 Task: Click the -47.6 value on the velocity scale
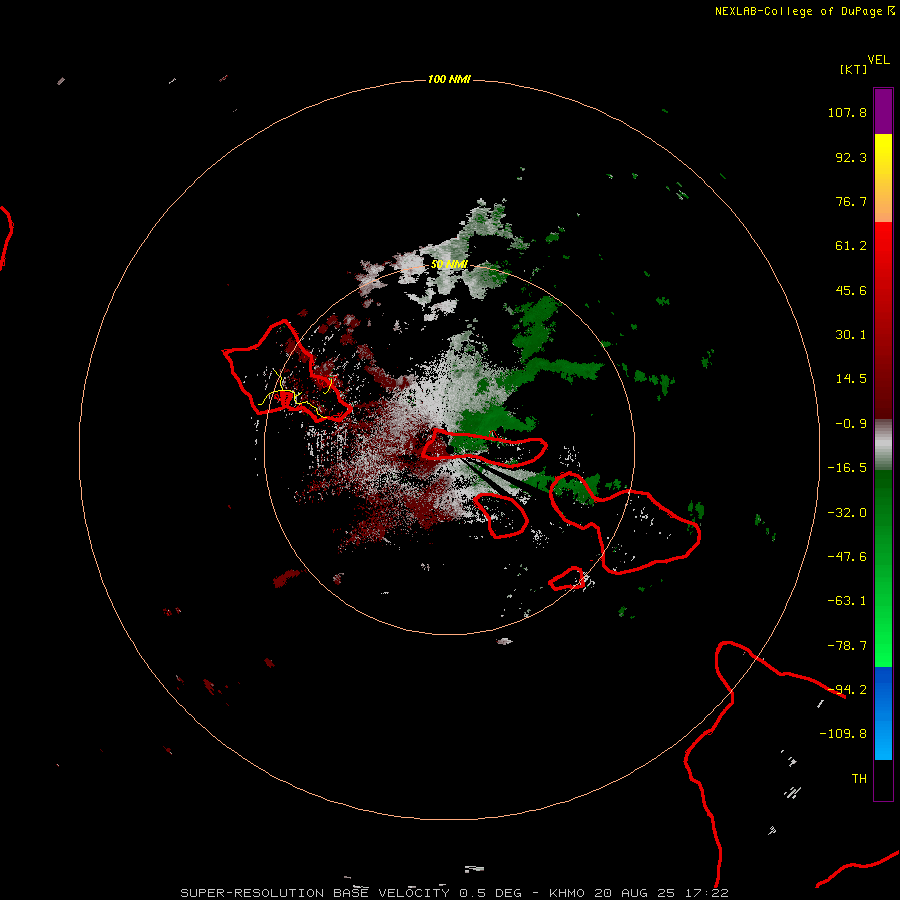847,557
